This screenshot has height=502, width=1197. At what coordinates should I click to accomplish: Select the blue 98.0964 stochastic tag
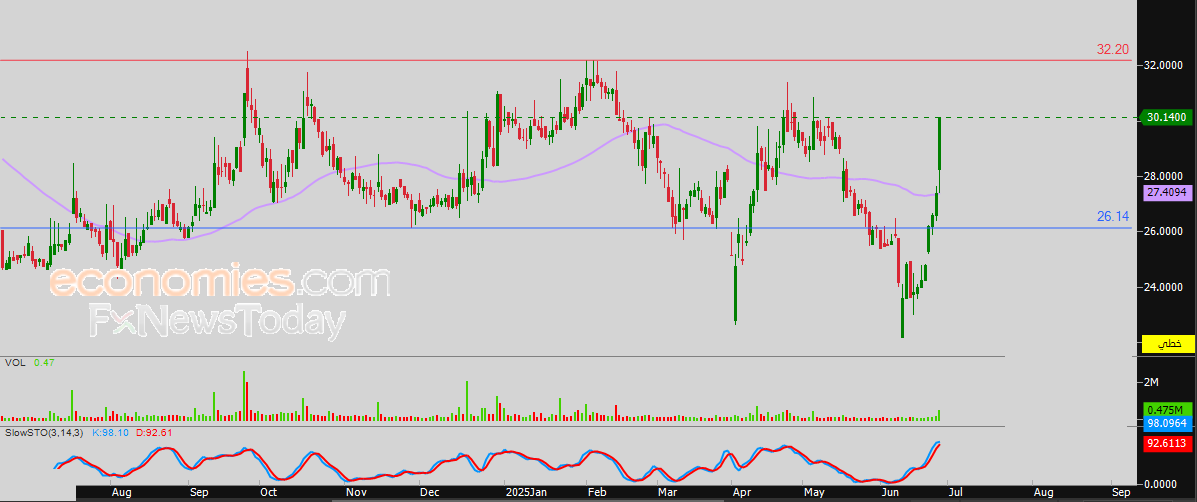point(1166,423)
